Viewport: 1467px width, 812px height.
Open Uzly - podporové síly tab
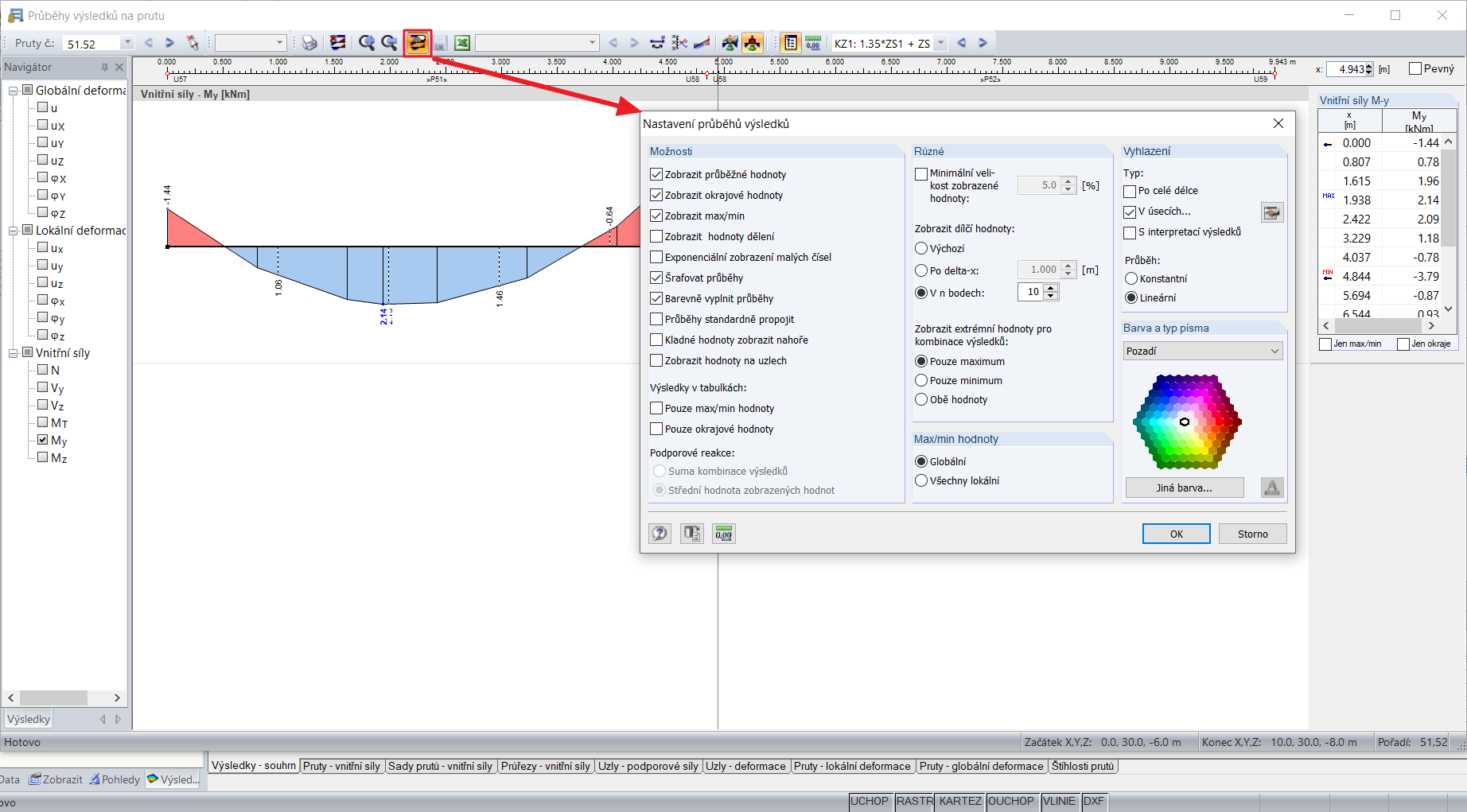[648, 766]
